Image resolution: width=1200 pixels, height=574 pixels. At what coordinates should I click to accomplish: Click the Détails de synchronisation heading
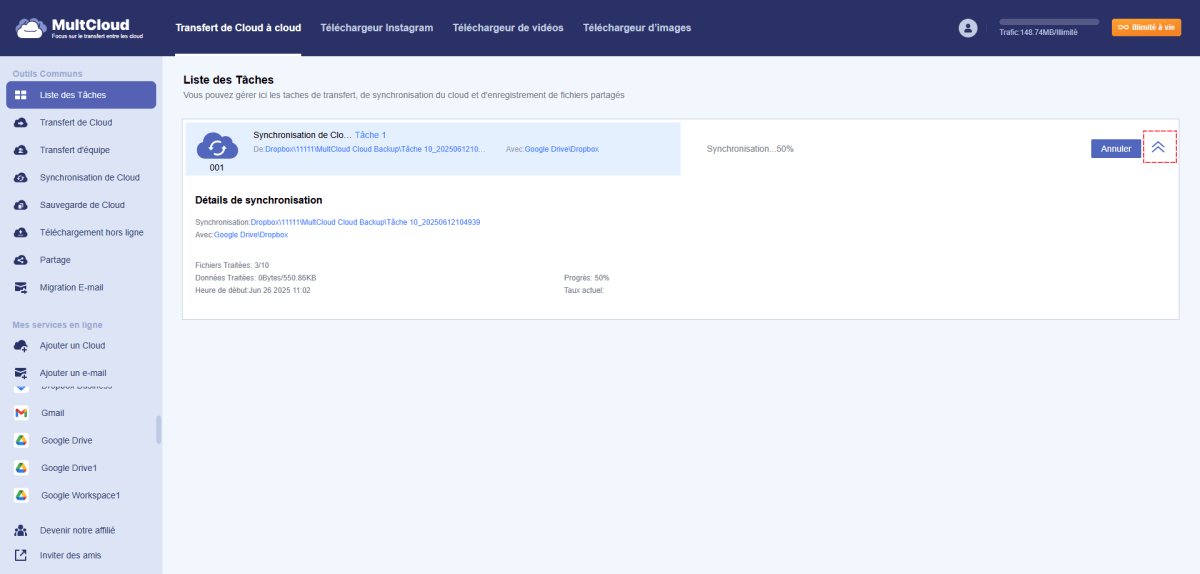click(259, 200)
